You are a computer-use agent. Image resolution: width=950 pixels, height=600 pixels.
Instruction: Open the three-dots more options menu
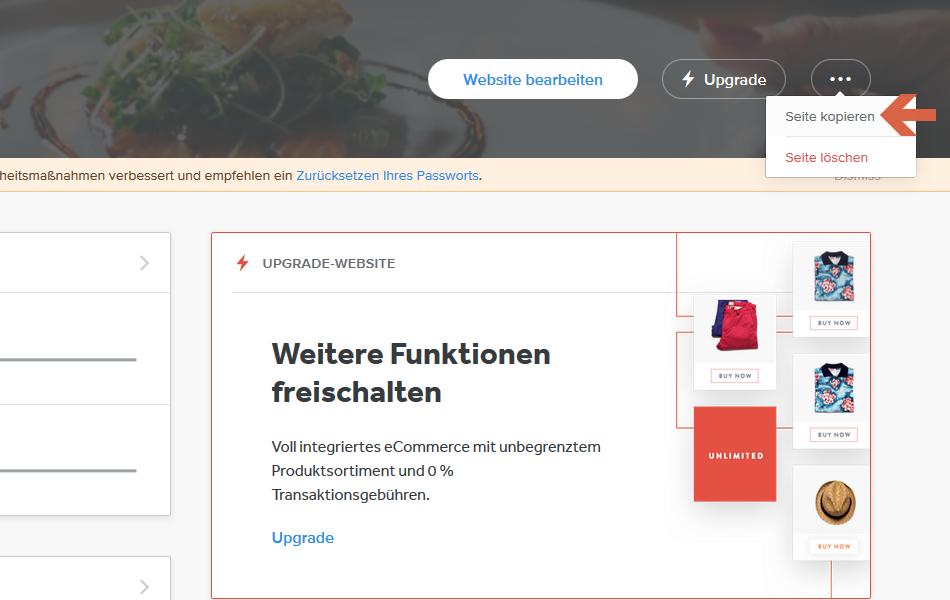pyautogui.click(x=840, y=79)
